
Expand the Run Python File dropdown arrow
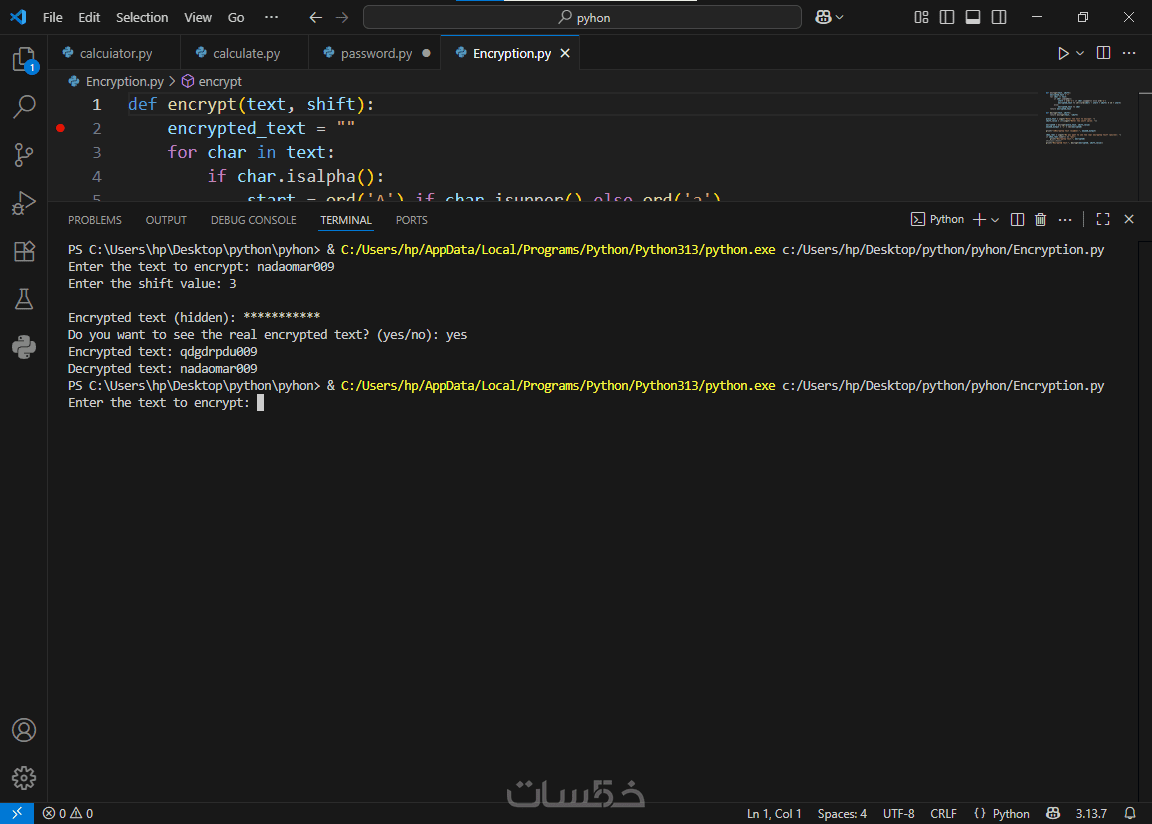pos(1080,53)
